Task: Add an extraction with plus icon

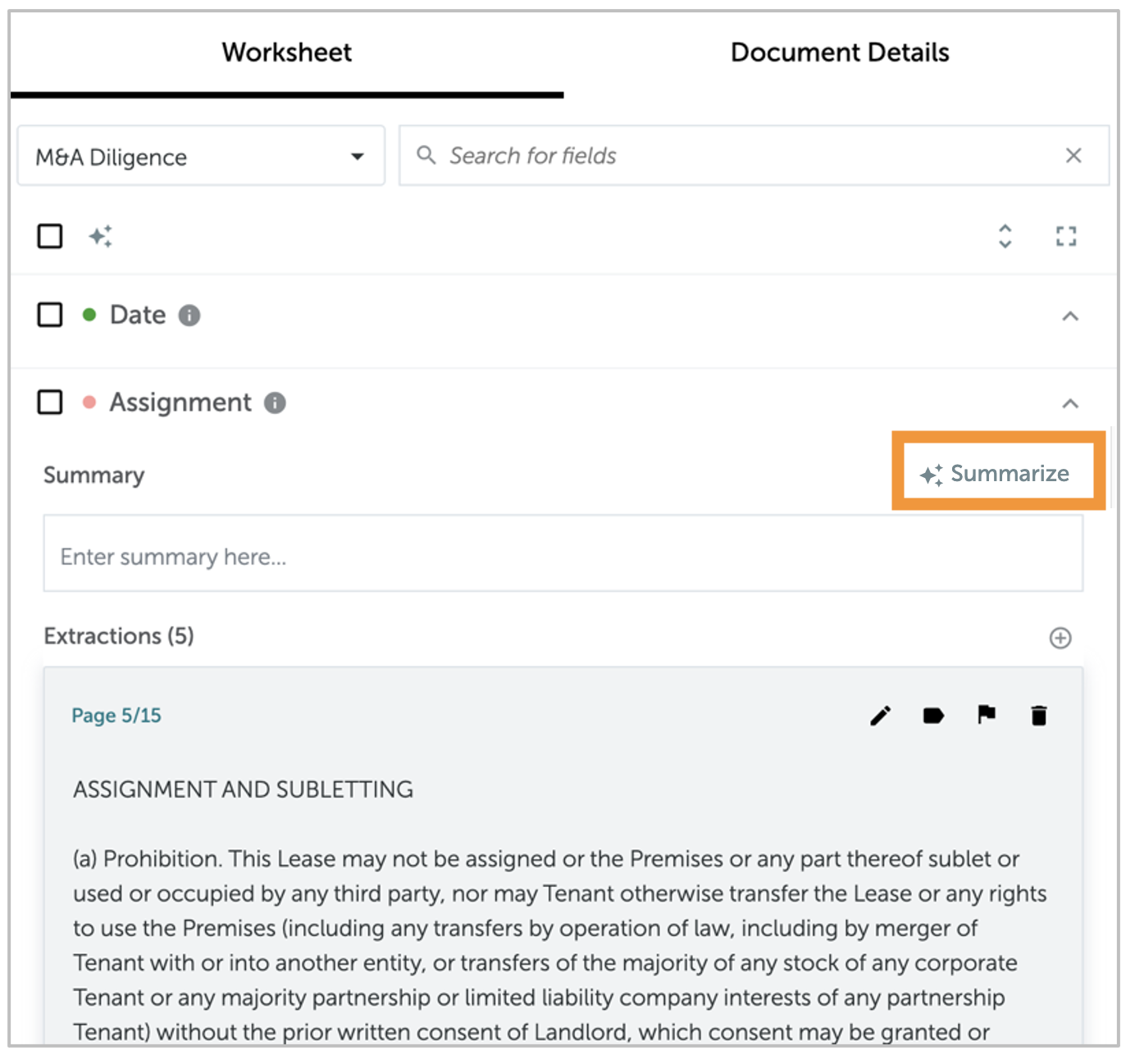Action: point(1060,638)
